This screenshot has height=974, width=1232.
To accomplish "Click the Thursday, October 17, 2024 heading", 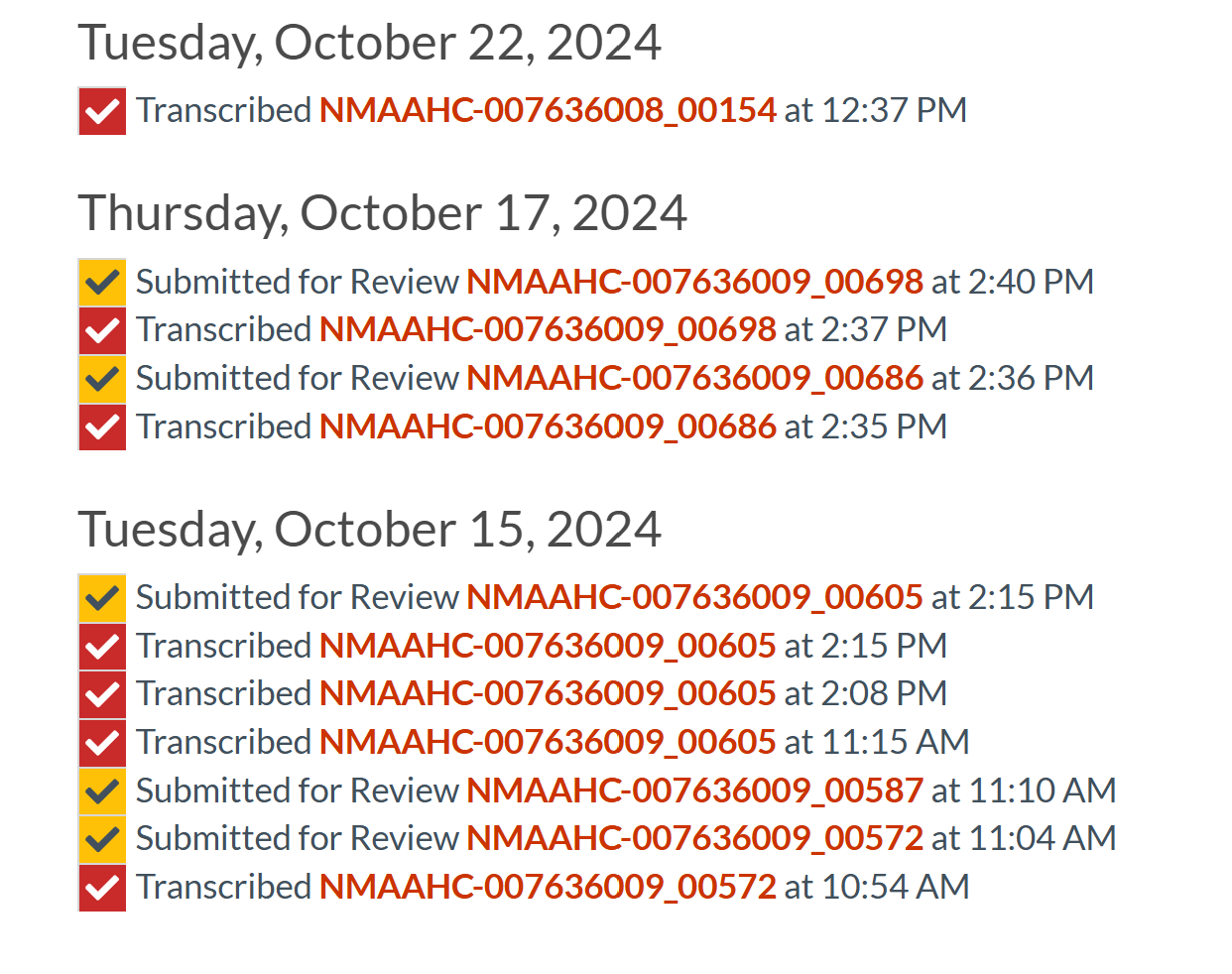I will click(x=382, y=213).
